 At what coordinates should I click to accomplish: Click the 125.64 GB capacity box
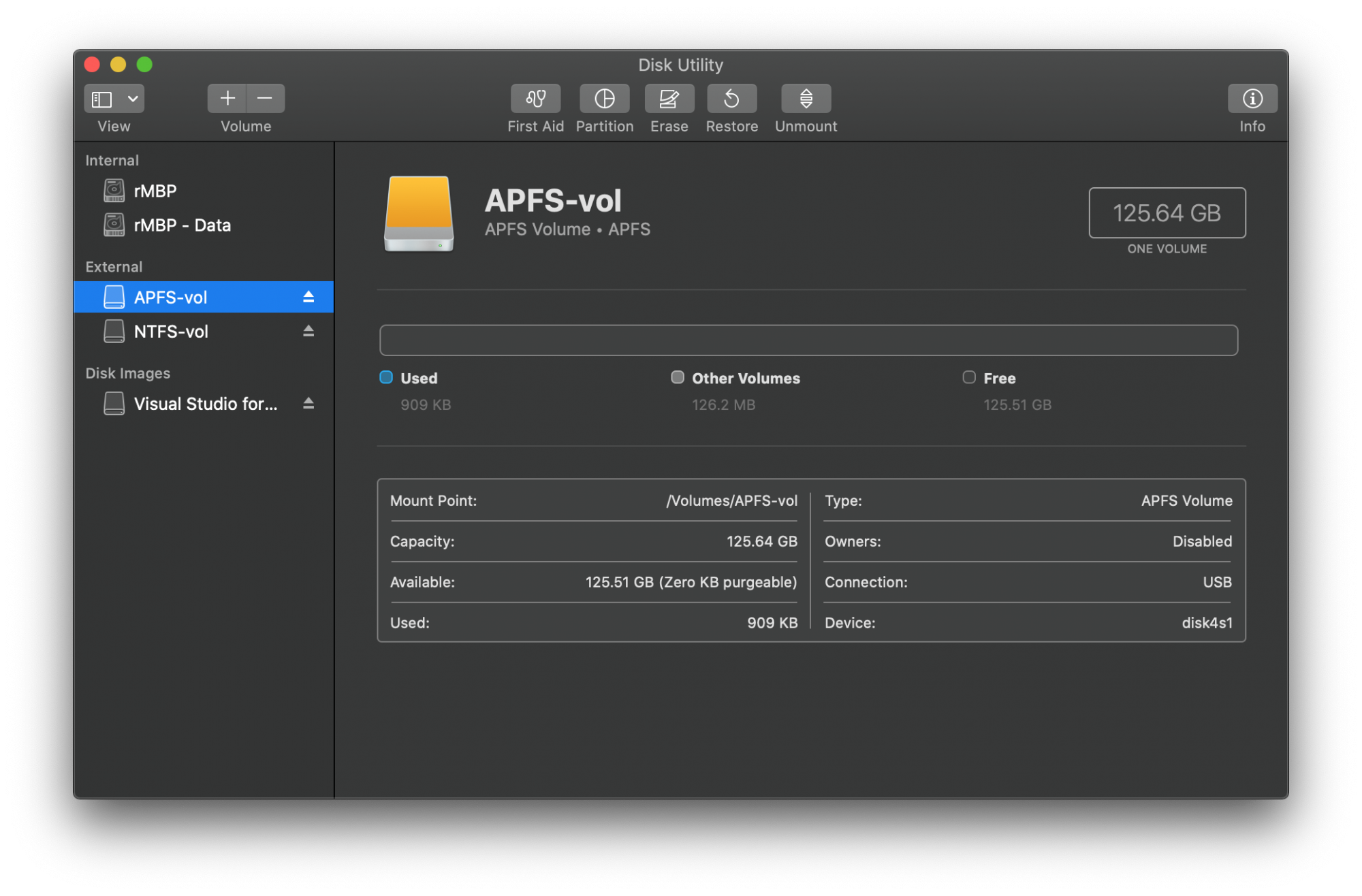pos(1167,213)
